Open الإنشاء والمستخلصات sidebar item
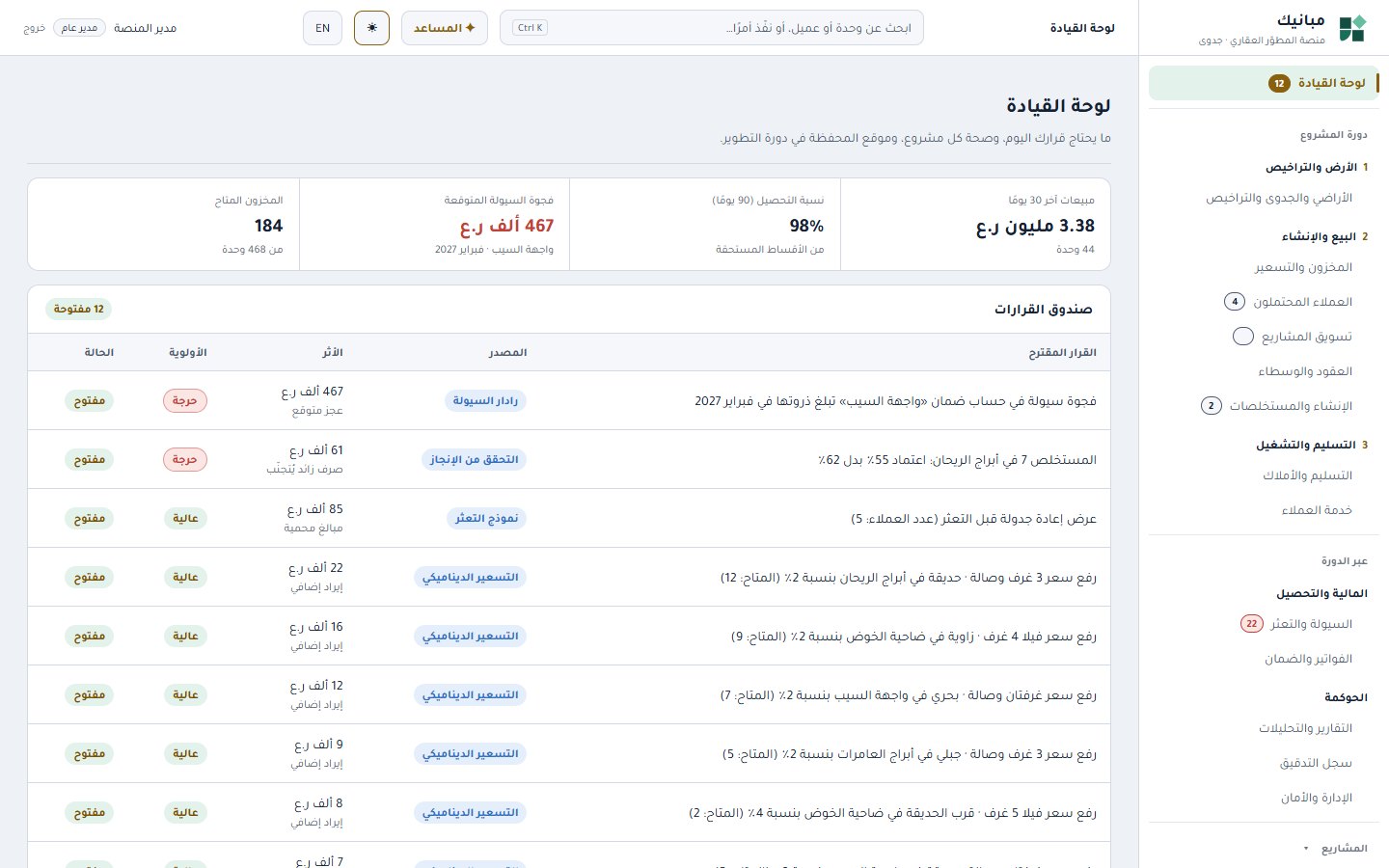Viewport: 1389px width, 868px height. pyautogui.click(x=1264, y=406)
